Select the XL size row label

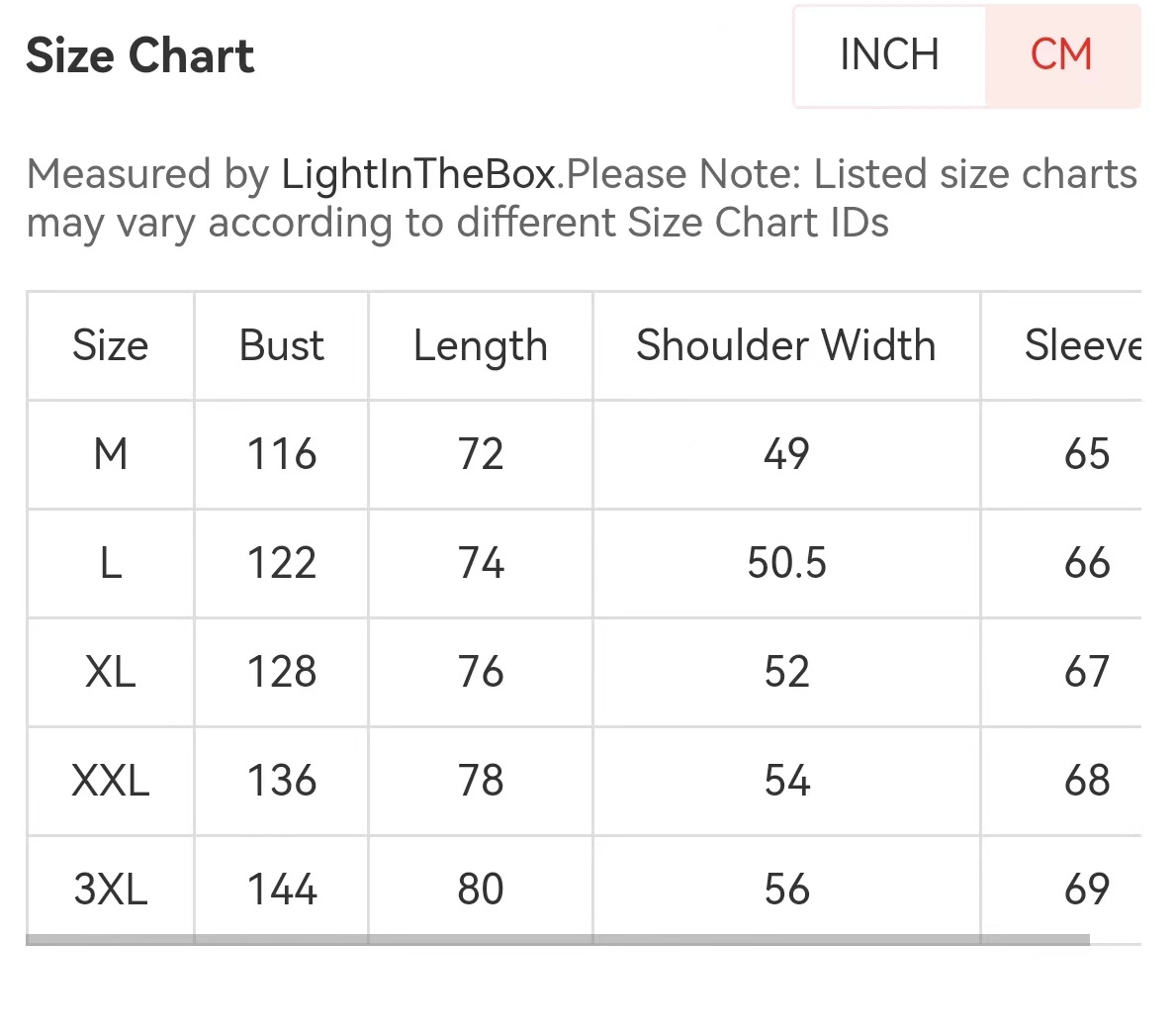click(x=110, y=672)
